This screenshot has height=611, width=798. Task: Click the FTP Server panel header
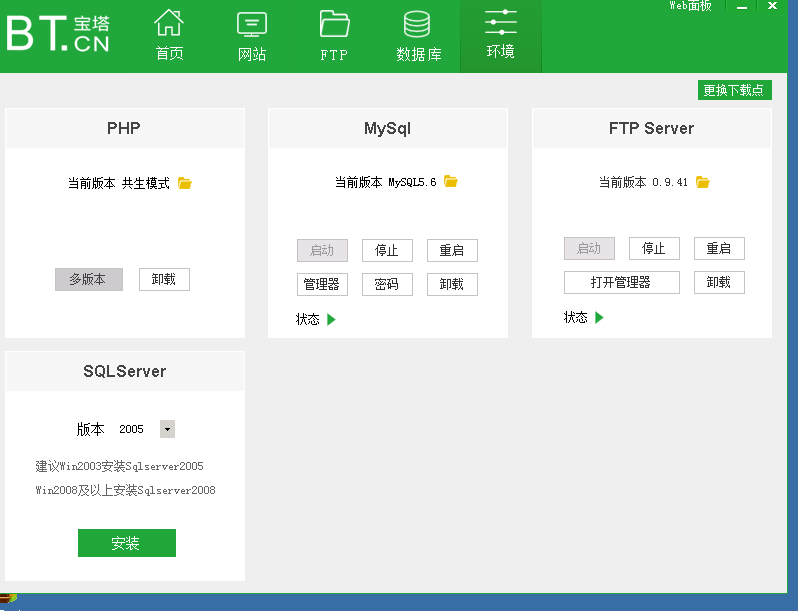click(651, 128)
